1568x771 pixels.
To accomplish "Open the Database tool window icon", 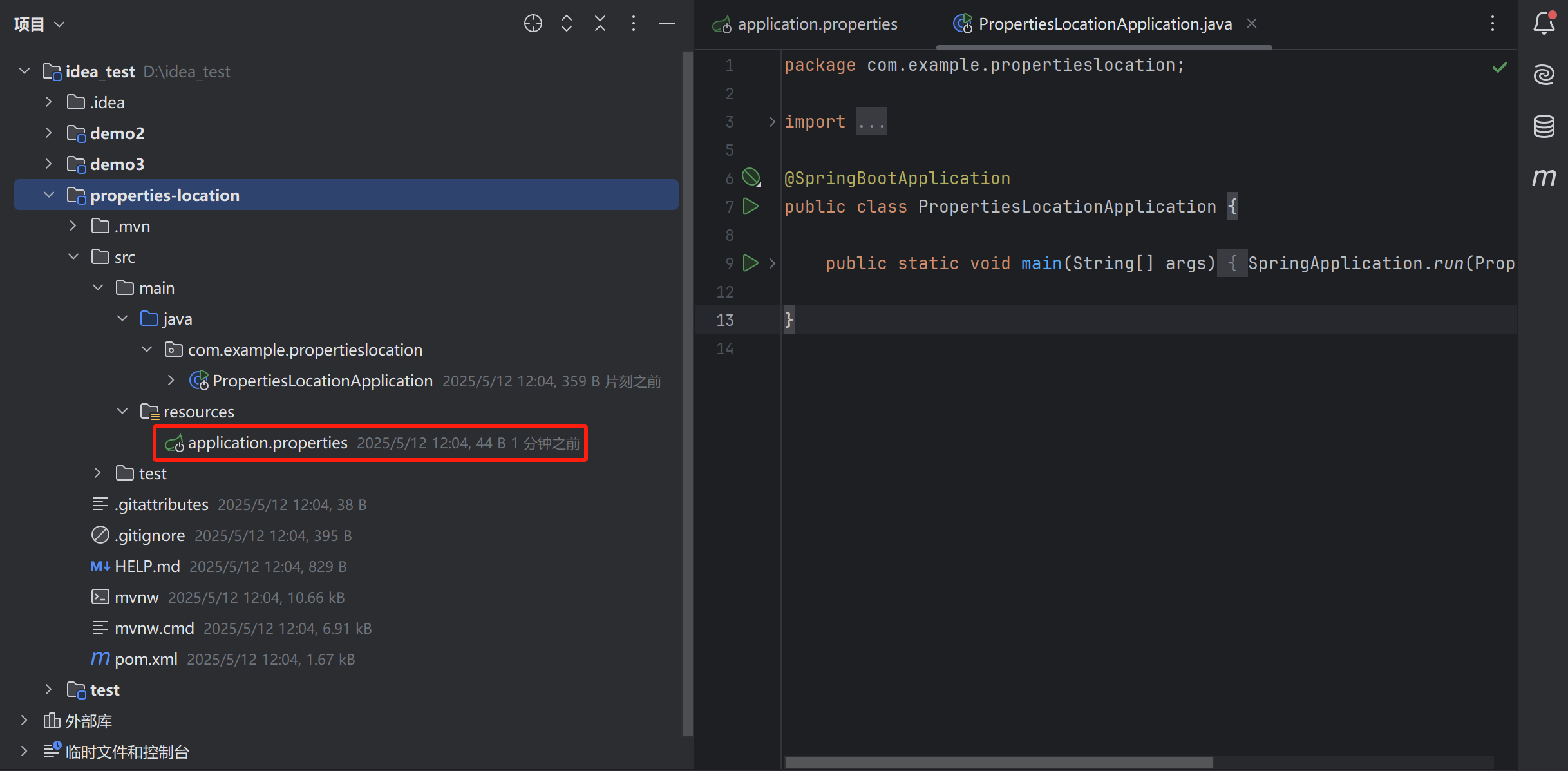I will 1544,126.
